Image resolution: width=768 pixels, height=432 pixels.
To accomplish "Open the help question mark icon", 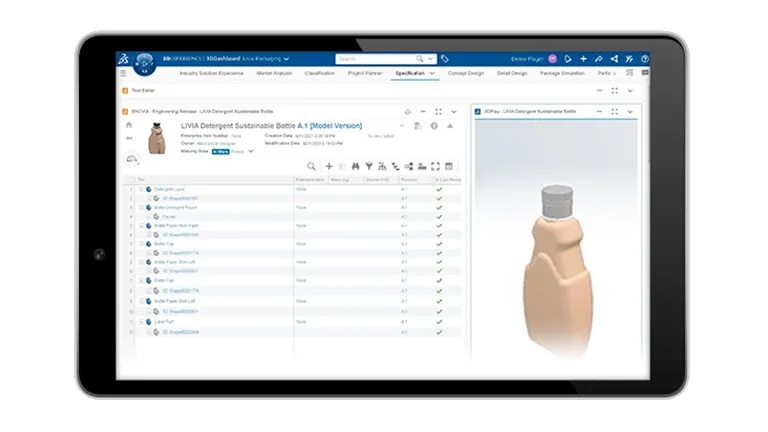I will tap(645, 59).
